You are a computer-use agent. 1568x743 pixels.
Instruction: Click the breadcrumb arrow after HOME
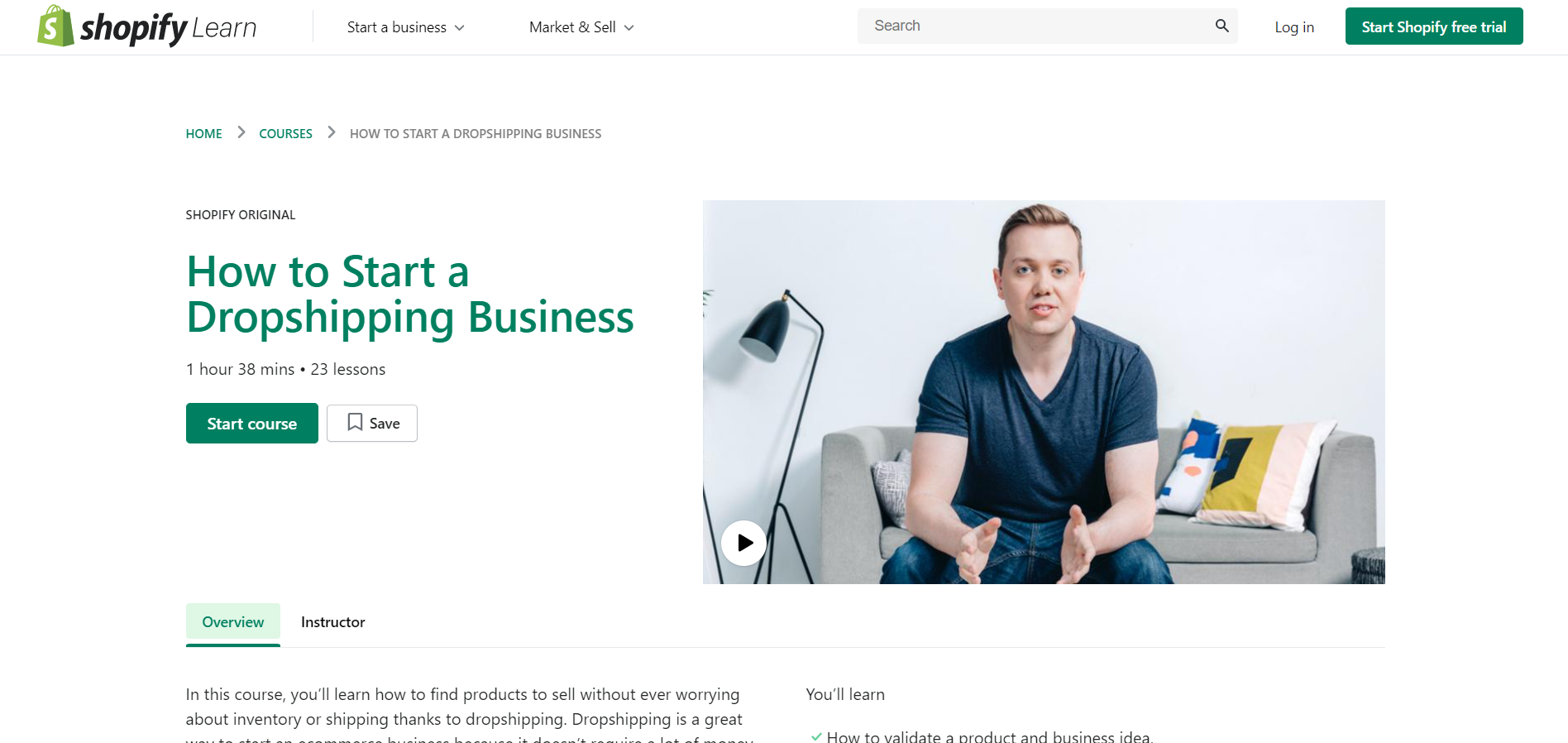(241, 132)
